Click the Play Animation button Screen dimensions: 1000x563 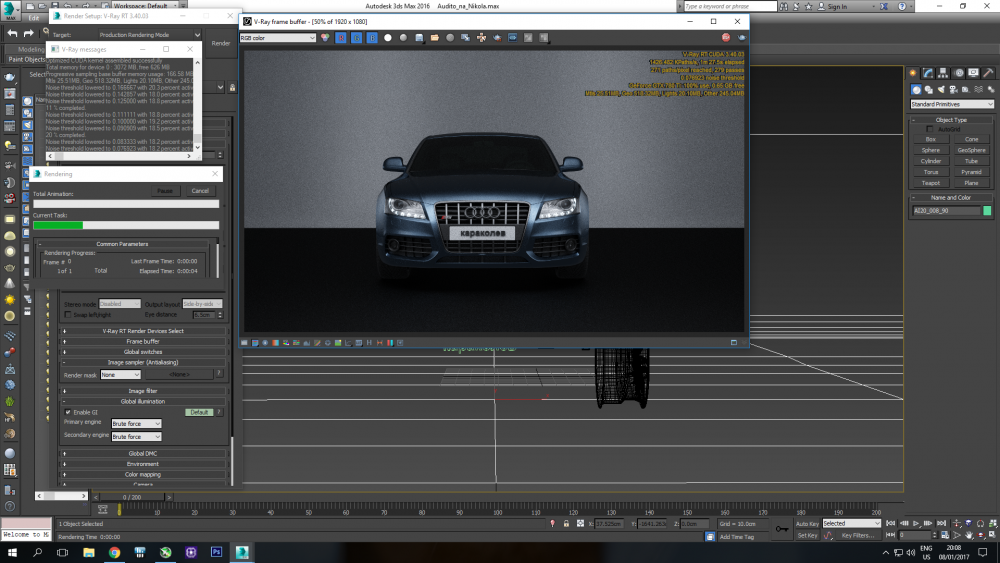[x=916, y=523]
